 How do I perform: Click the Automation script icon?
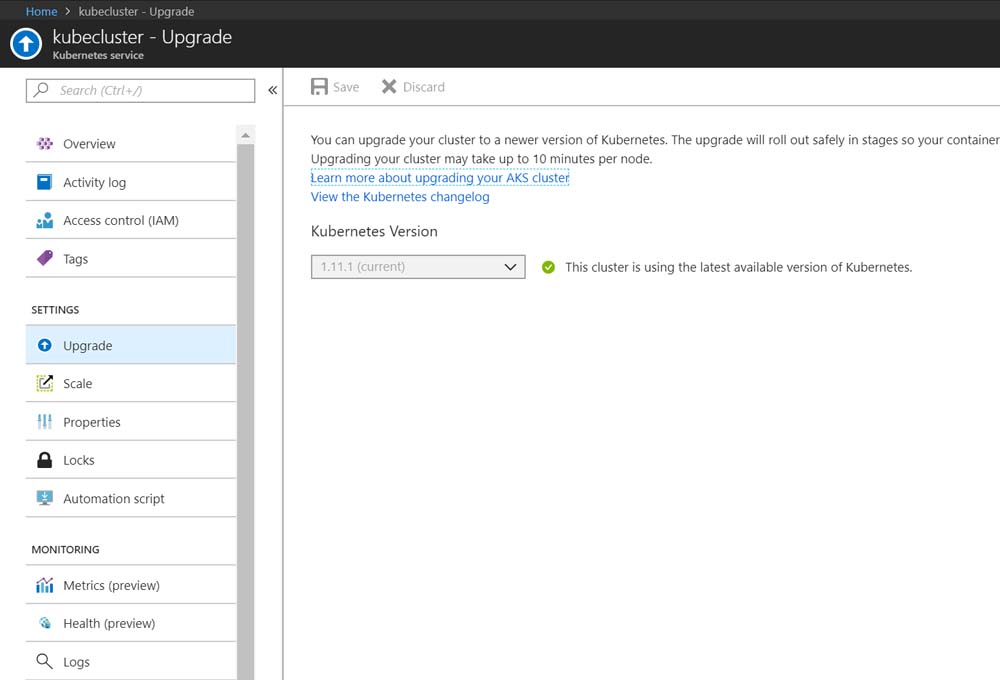[45, 499]
